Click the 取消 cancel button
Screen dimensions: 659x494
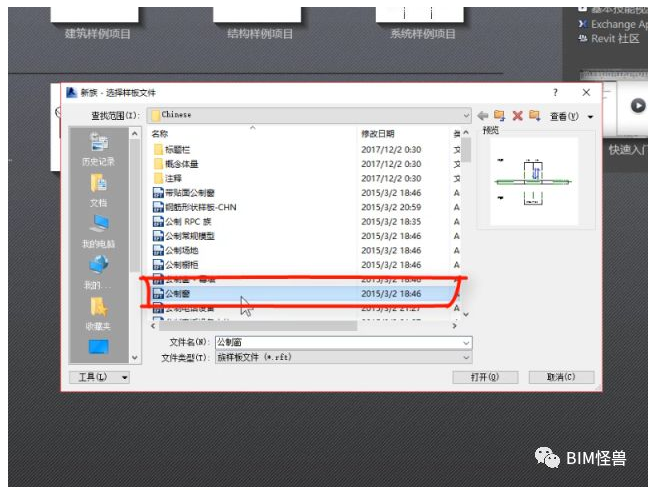pyautogui.click(x=560, y=377)
